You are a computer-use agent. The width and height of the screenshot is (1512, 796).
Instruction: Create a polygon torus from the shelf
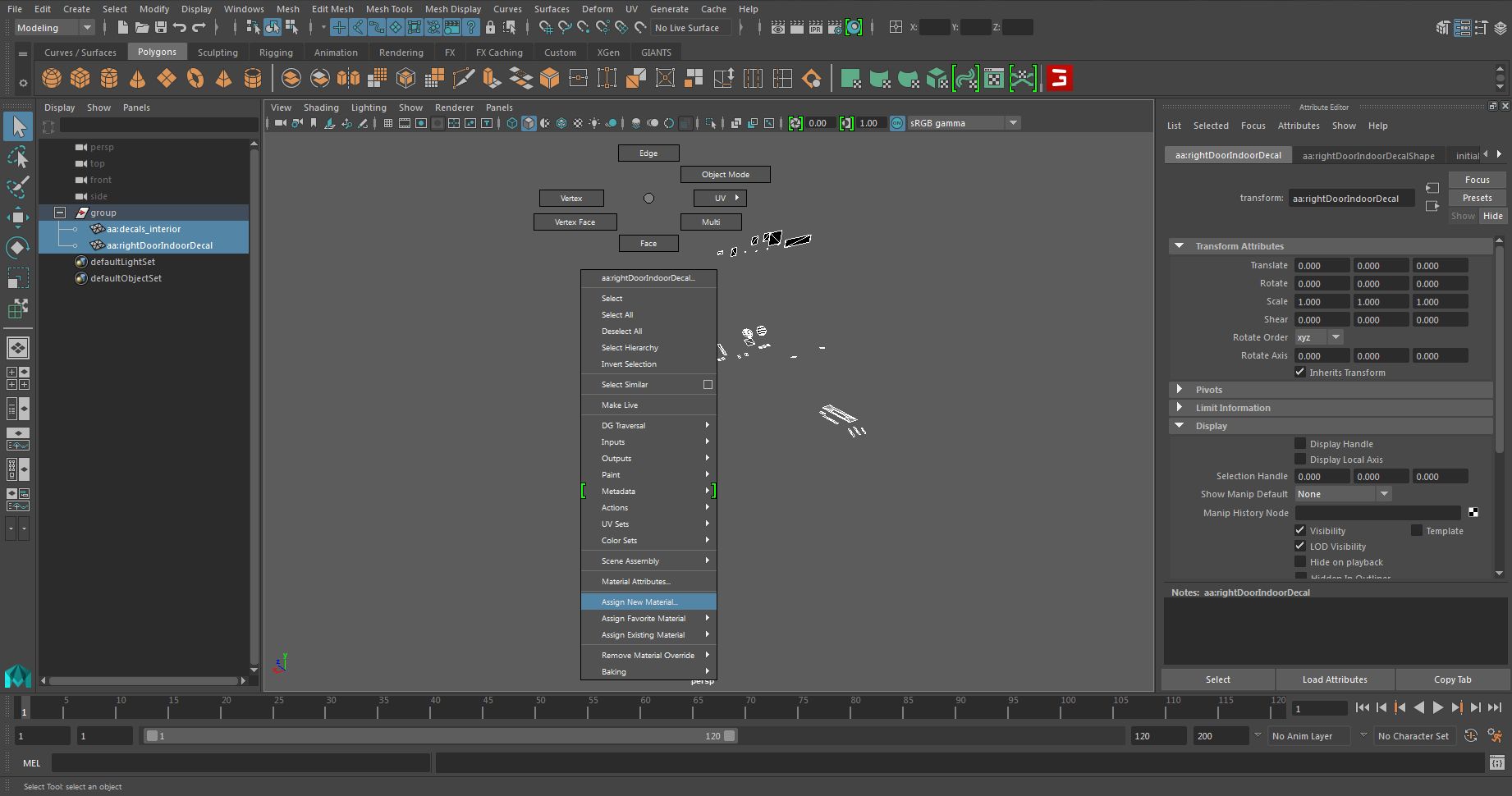195,79
